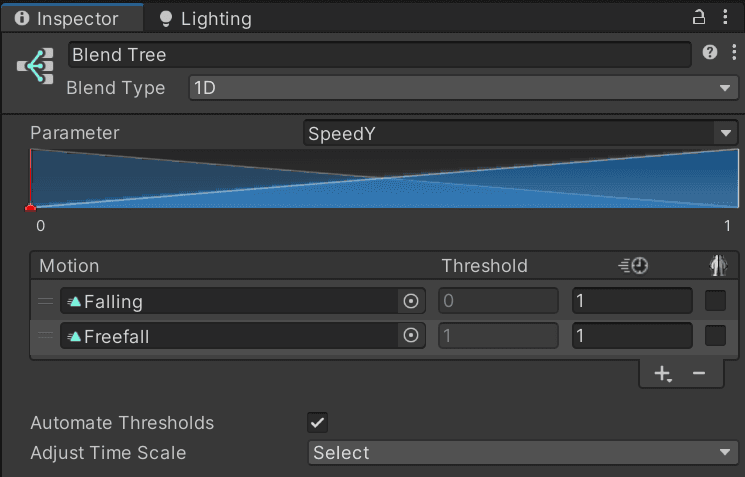Click the time scale column header icon
Image resolution: width=745 pixels, height=477 pixels.
pos(634,265)
